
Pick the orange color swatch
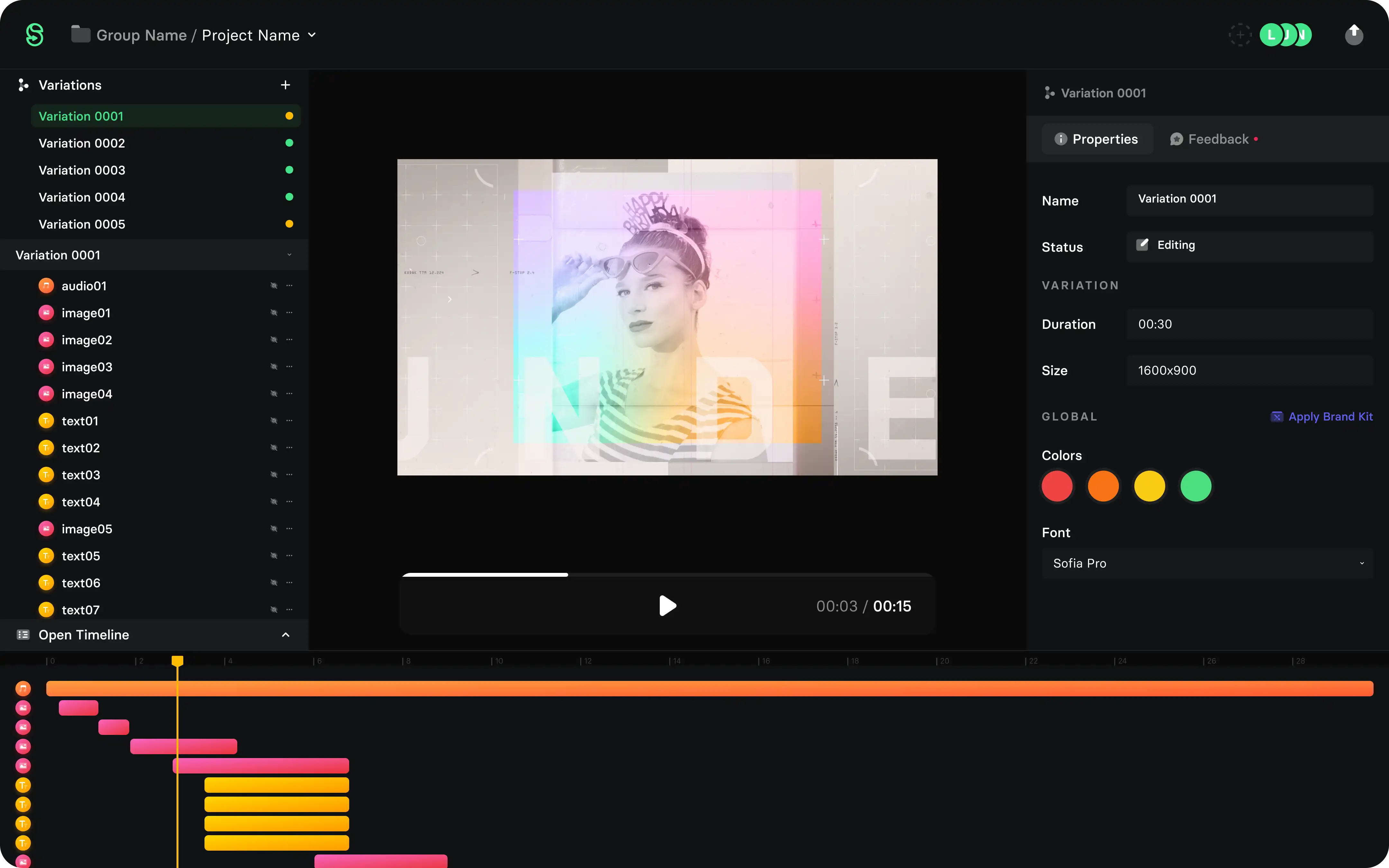coord(1103,486)
